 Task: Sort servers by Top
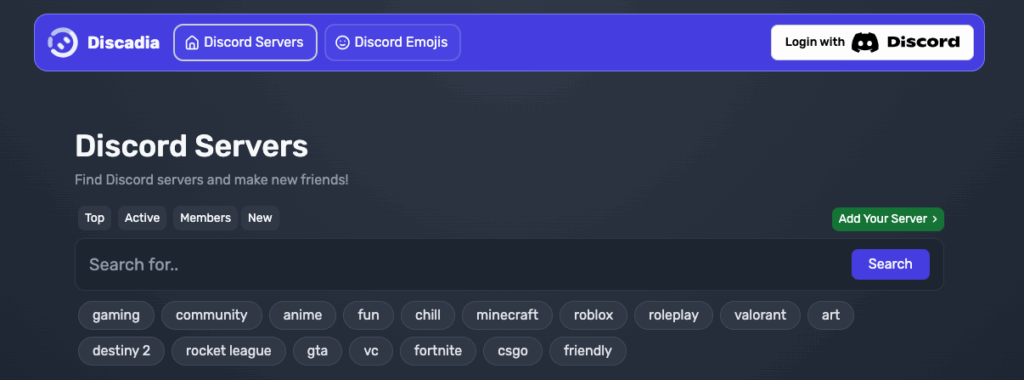click(x=95, y=218)
